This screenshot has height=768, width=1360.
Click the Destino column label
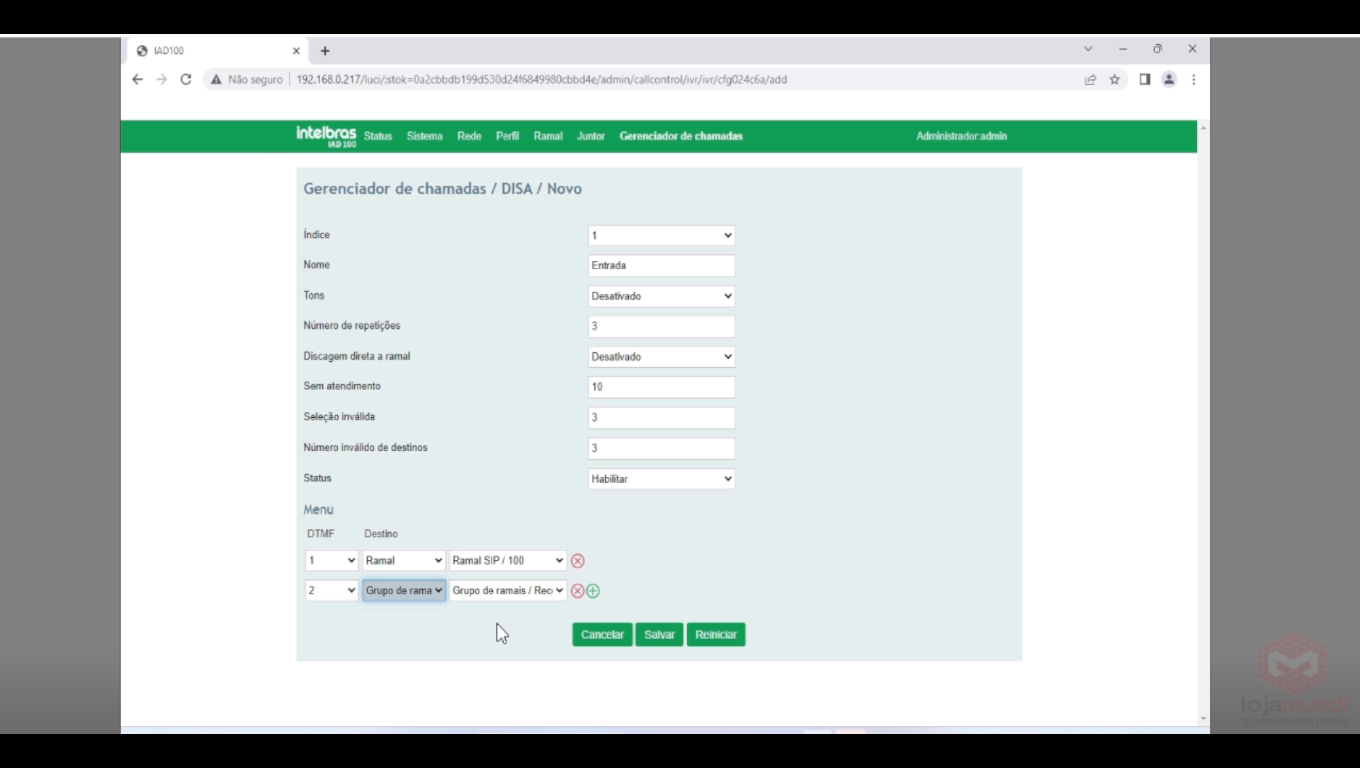(381, 534)
